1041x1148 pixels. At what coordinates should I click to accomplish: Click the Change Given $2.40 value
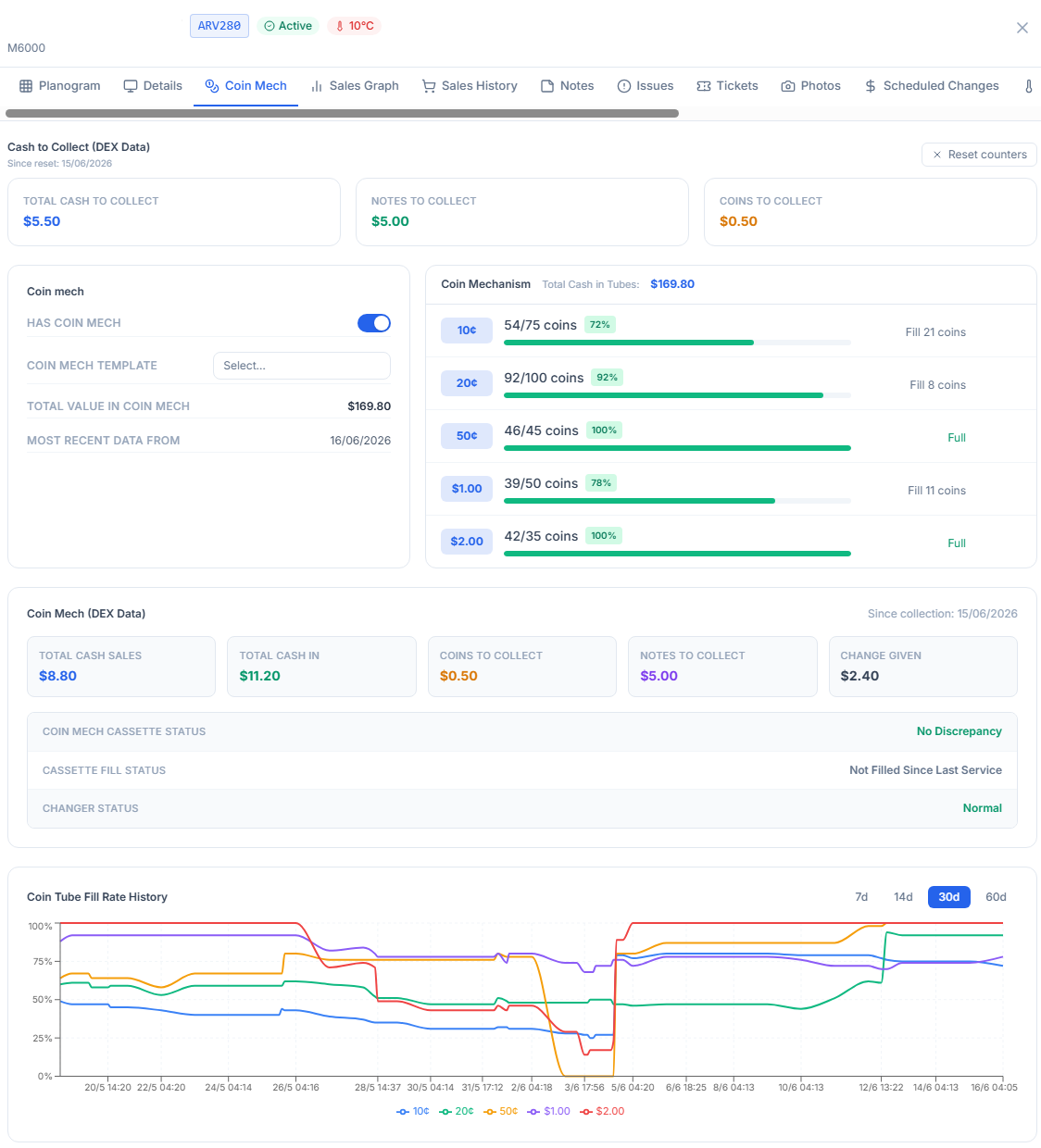pos(859,676)
